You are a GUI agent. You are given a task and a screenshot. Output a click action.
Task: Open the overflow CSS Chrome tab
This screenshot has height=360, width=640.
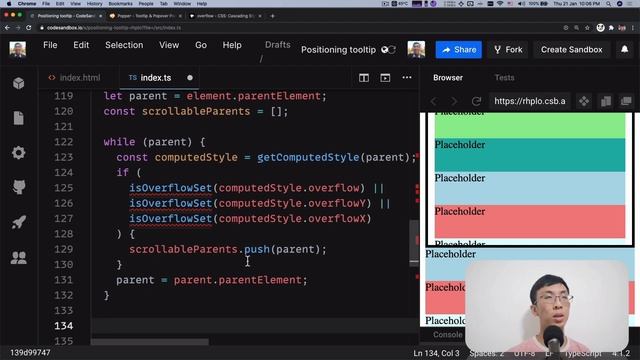pyautogui.click(x=224, y=16)
